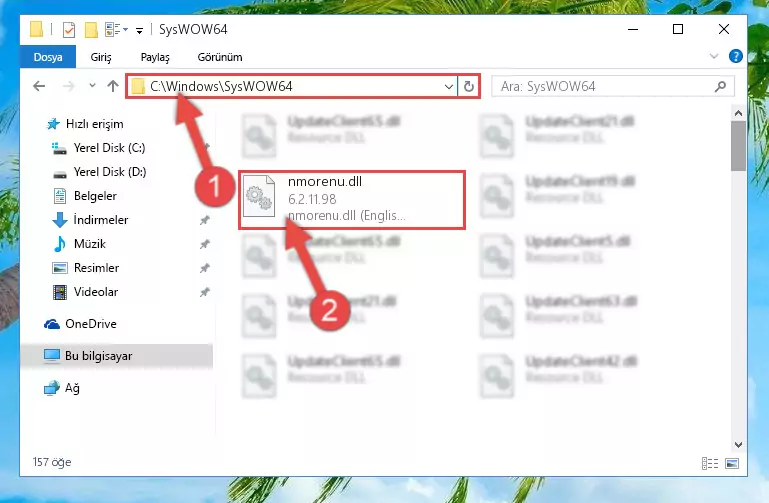The image size is (769, 503).
Task: Open Help with the blue question icon
Action: click(x=736, y=56)
